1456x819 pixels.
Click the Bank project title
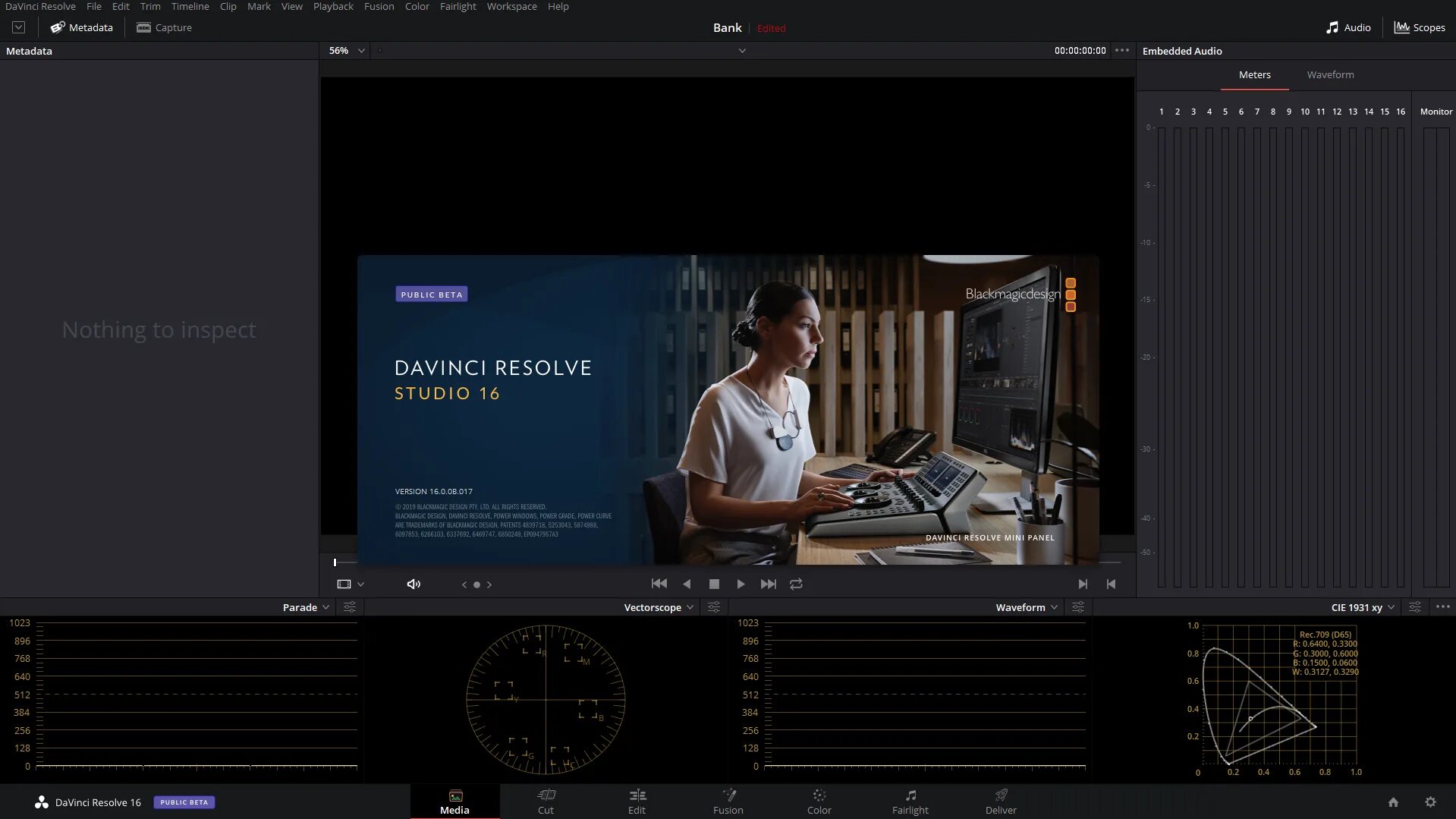(727, 27)
